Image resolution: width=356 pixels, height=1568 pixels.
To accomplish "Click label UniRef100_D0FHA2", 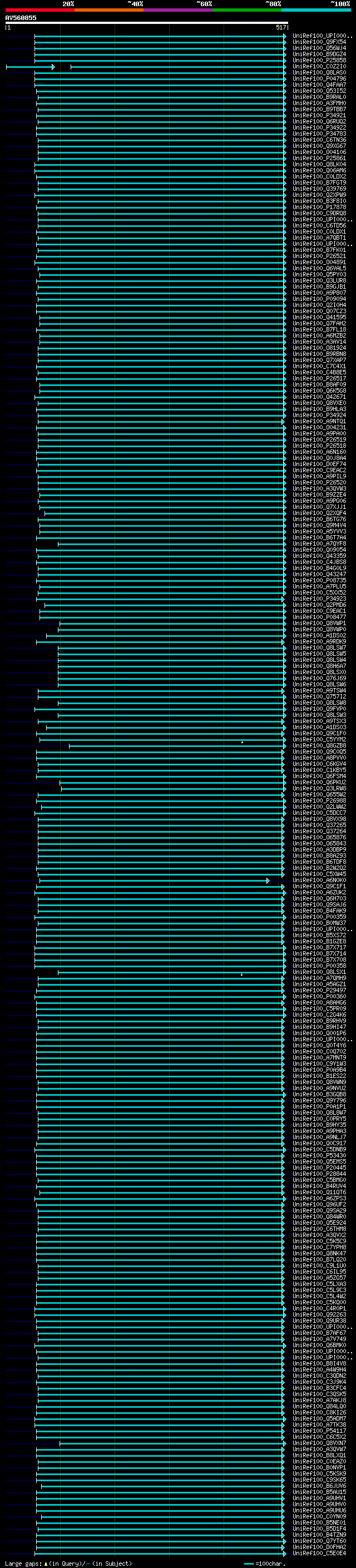I will coord(319,1547).
